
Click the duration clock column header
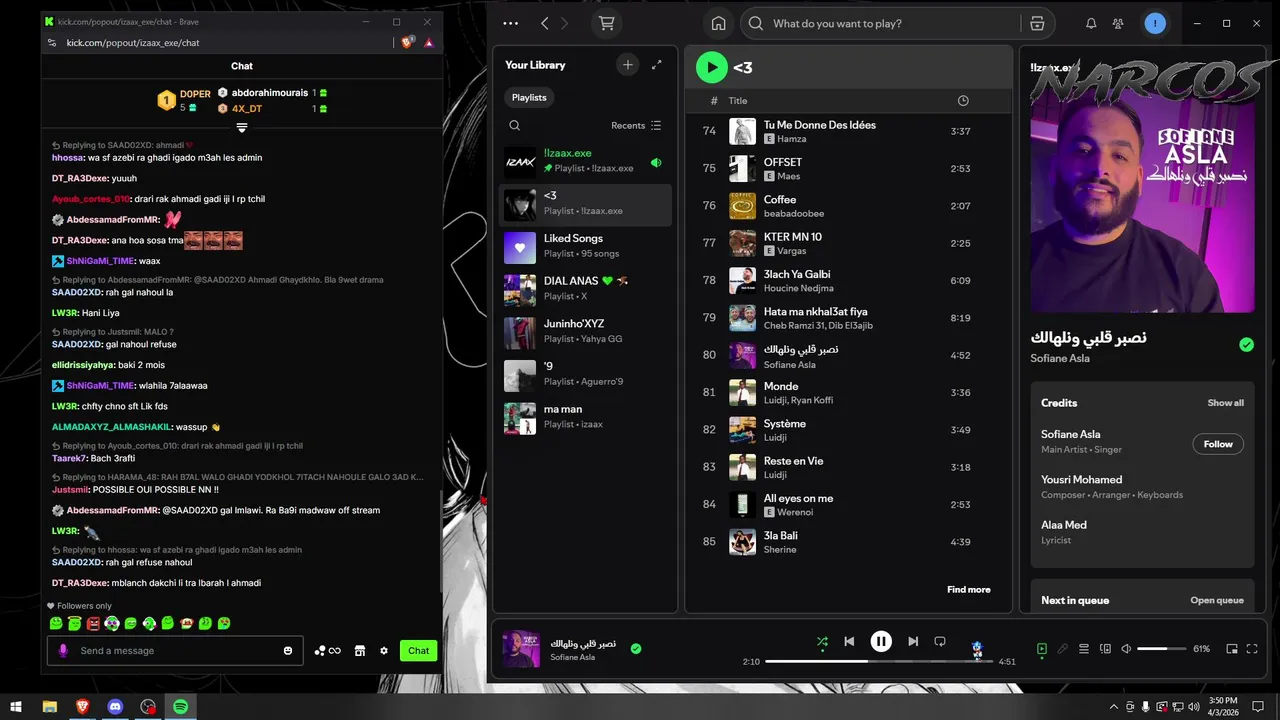click(x=963, y=101)
